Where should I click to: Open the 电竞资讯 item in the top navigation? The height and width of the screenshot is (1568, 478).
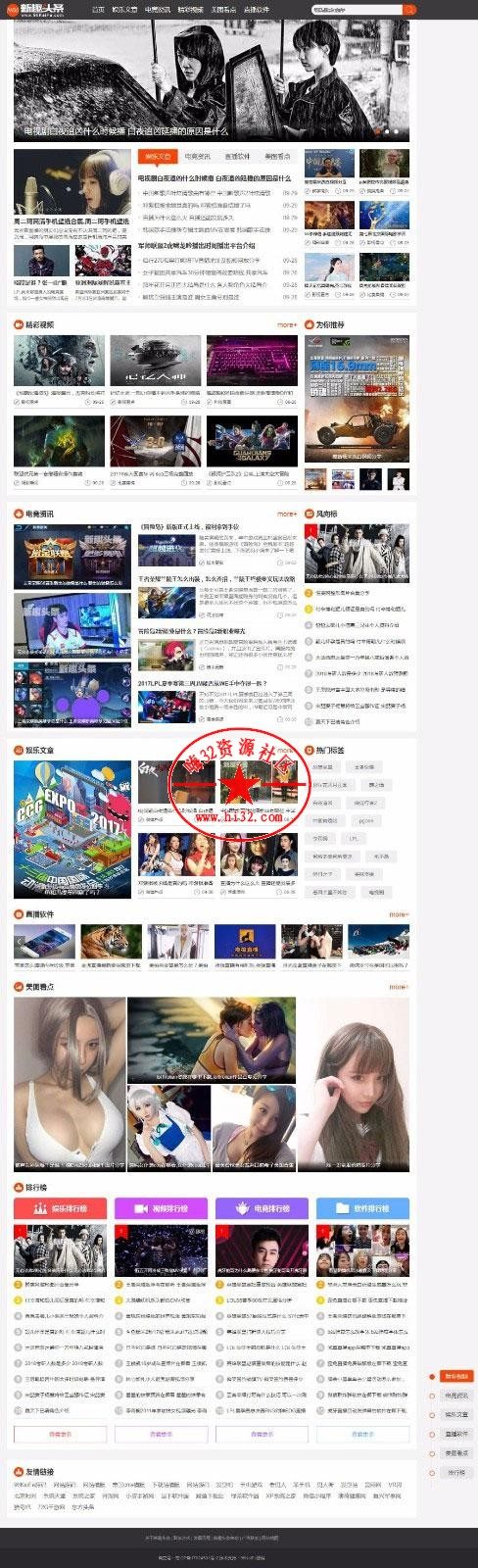[x=157, y=9]
